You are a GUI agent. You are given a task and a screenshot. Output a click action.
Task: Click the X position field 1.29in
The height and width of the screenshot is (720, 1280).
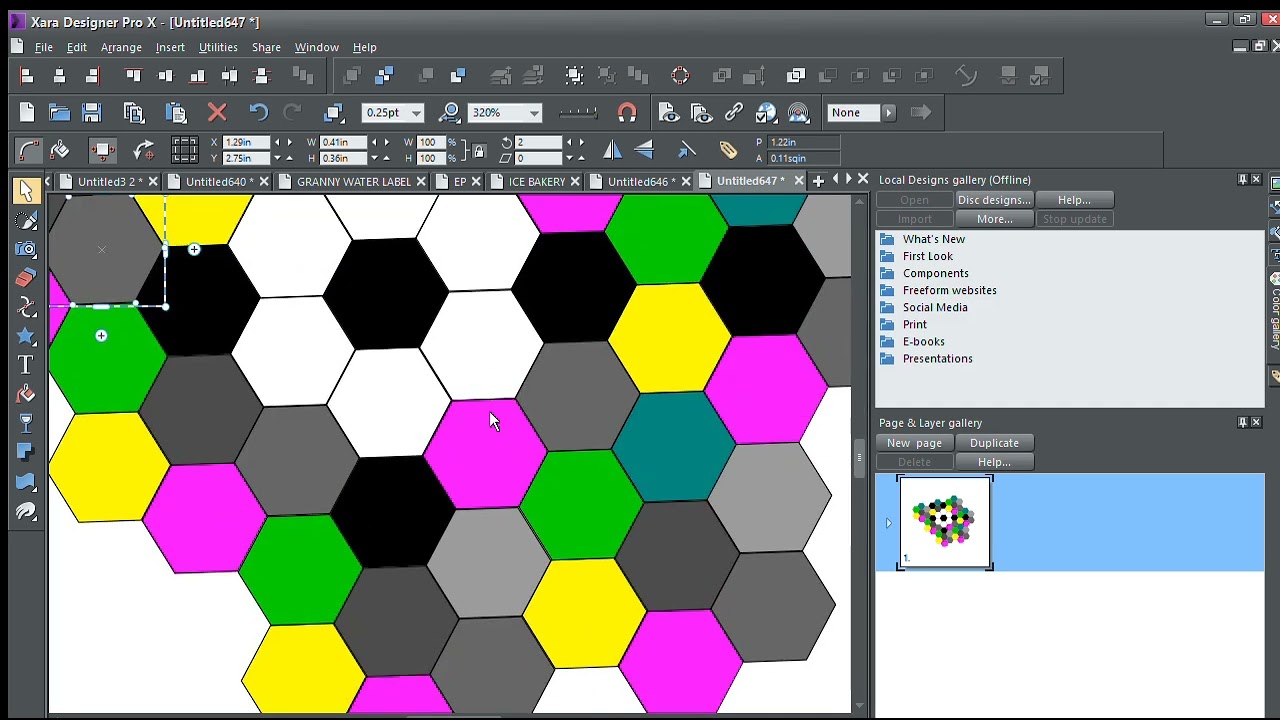coord(246,143)
